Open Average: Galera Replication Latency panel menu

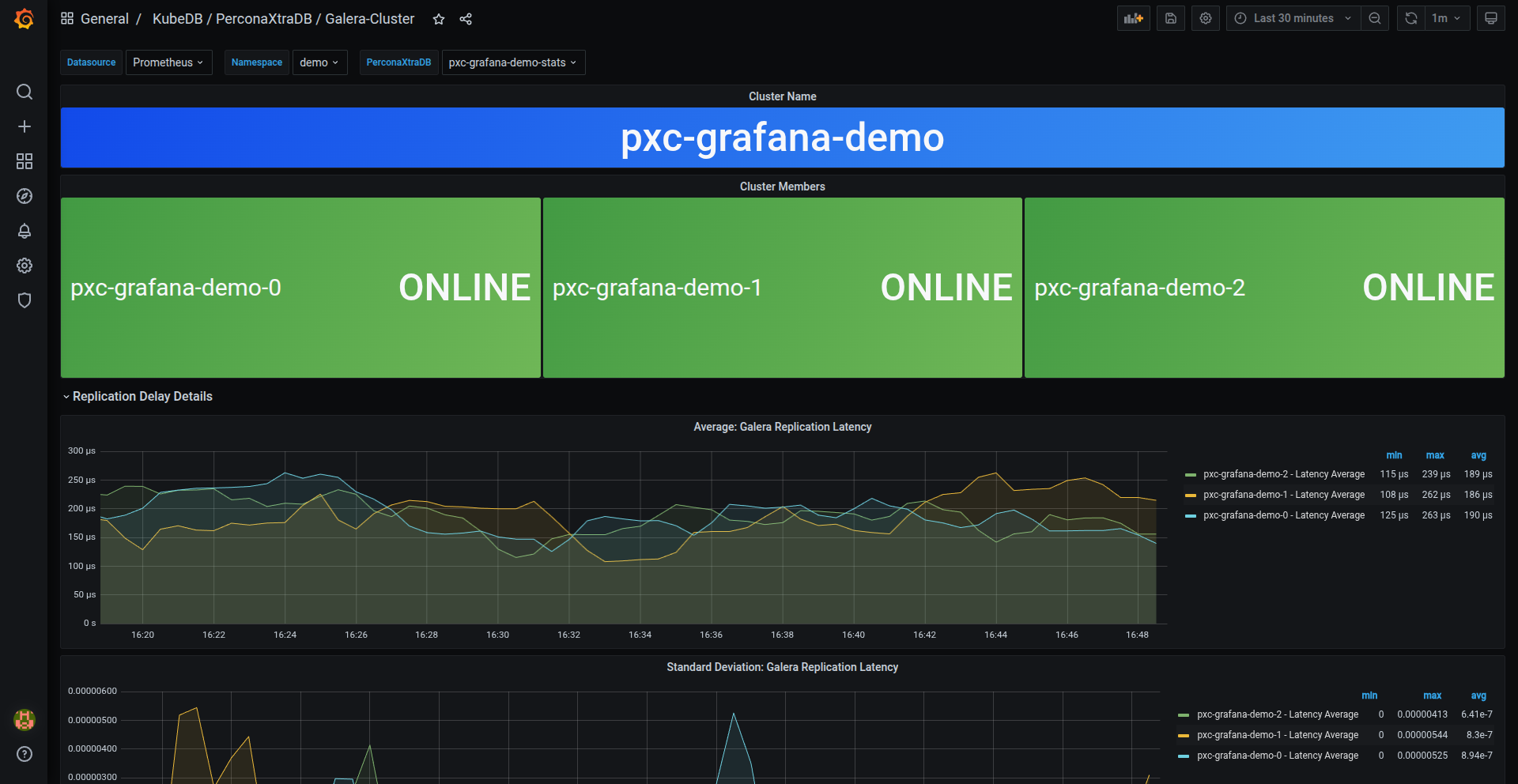coord(782,427)
